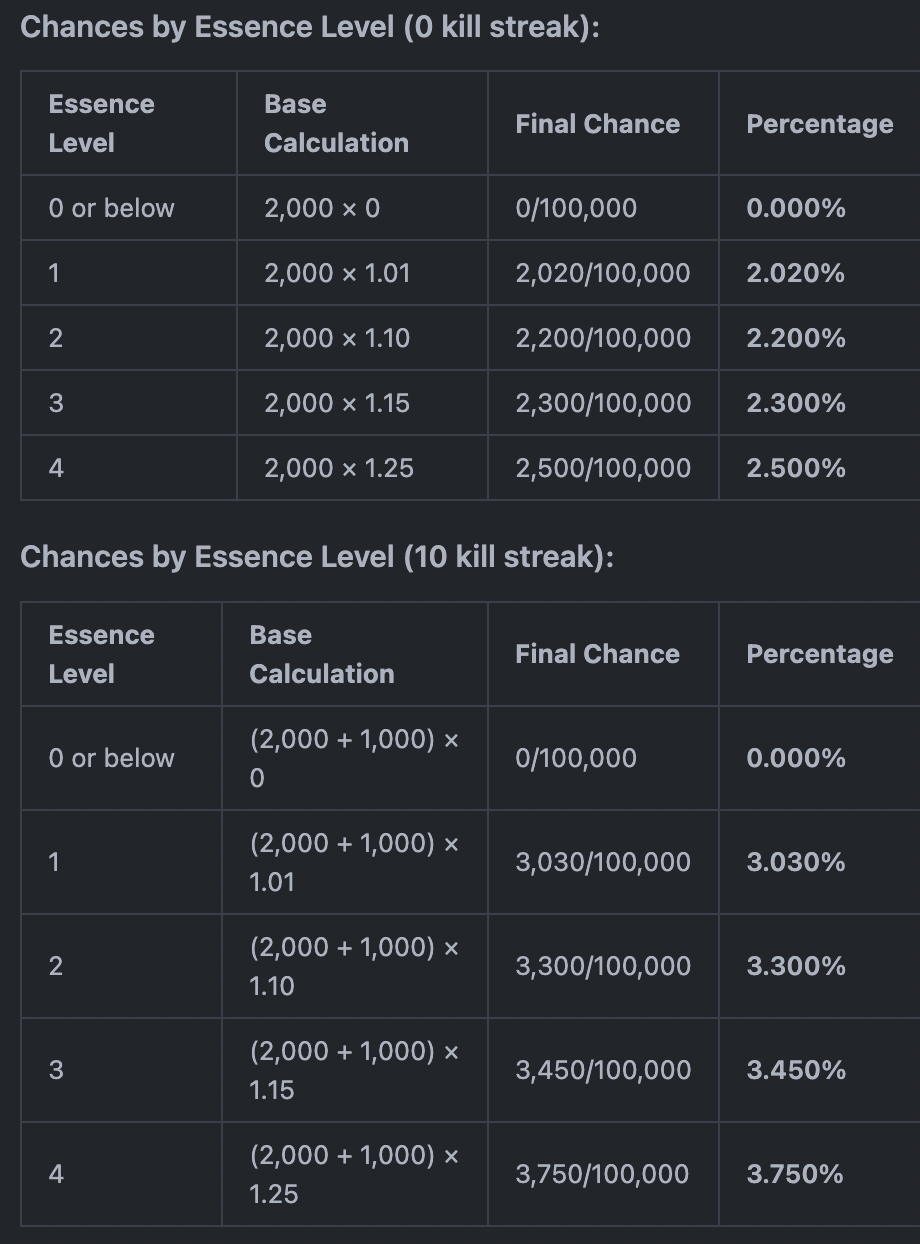
Task: Select the "(2,000 + 1,000) × 1.10" cell
Action: tap(353, 966)
